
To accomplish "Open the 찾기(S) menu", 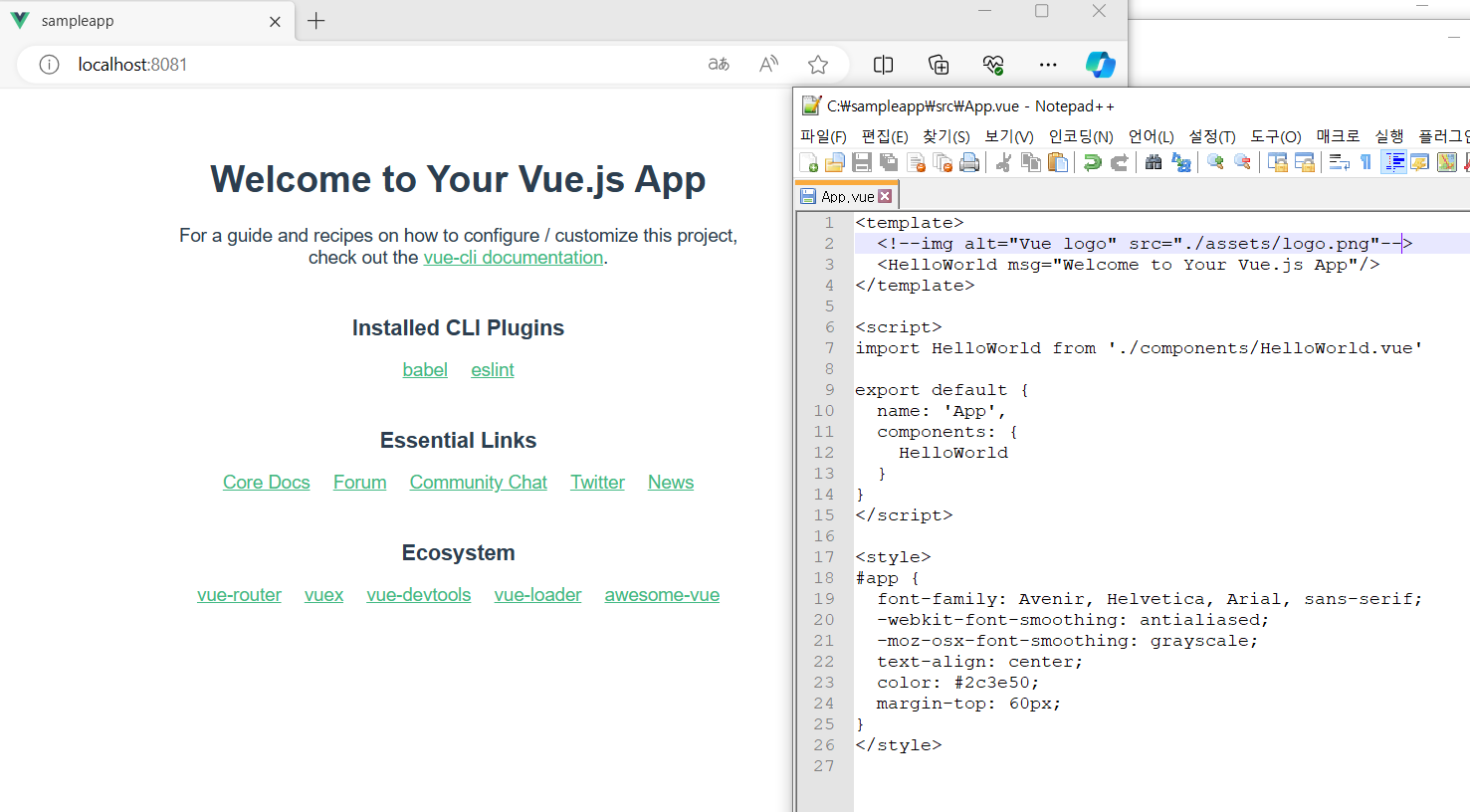I will click(945, 136).
